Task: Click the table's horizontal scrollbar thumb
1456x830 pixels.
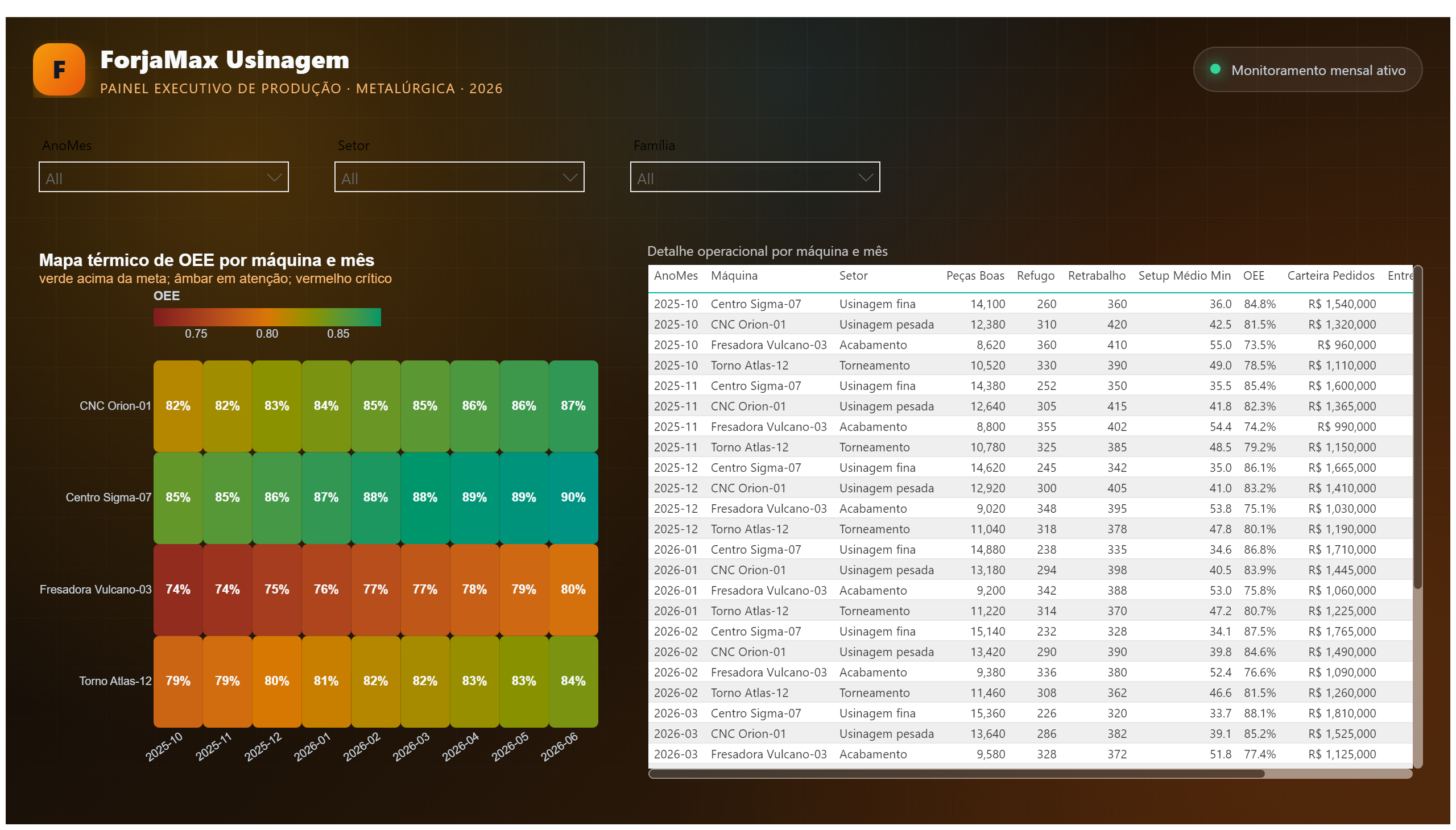Action: 957,774
